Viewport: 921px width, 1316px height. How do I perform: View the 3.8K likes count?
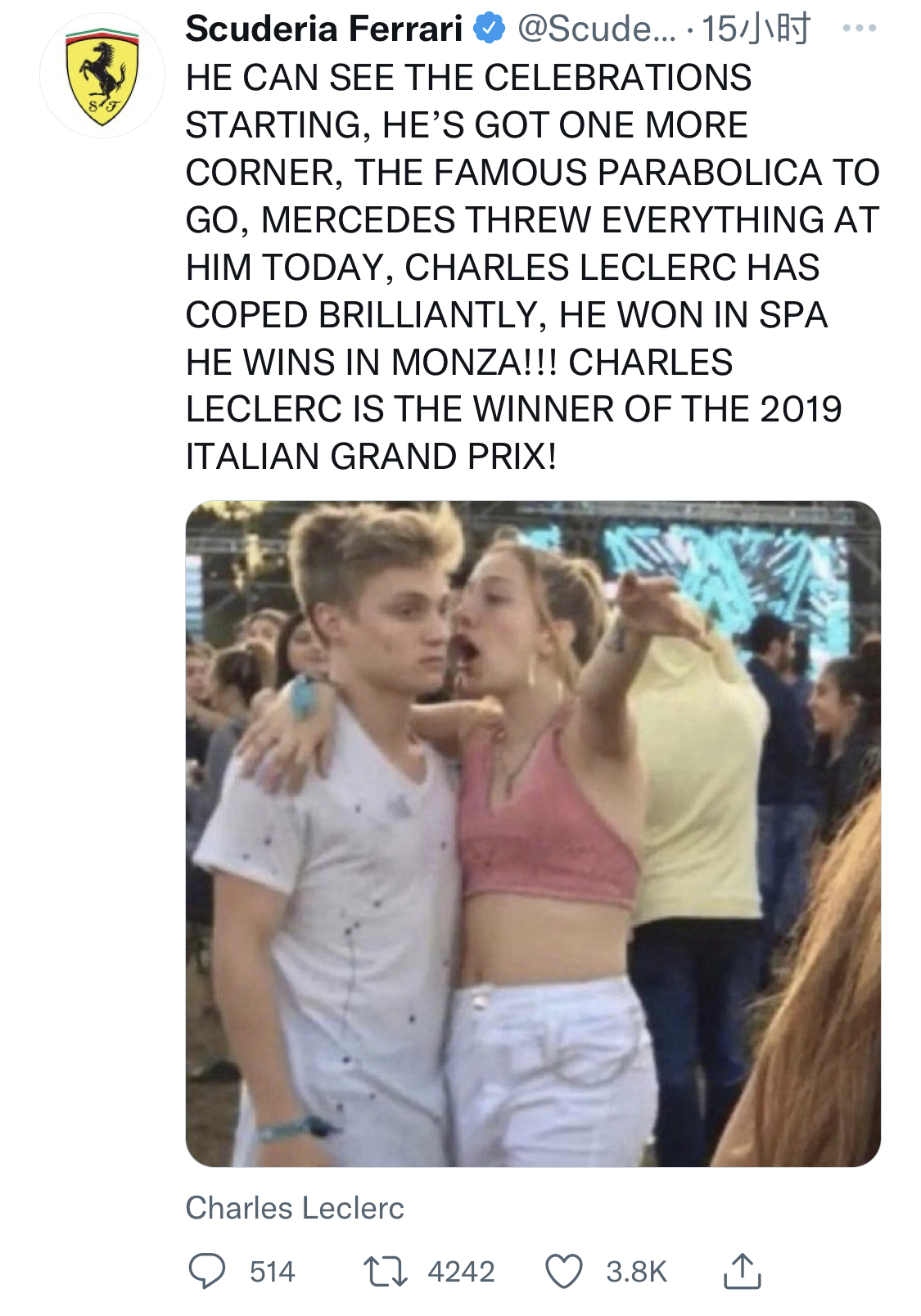(x=637, y=1272)
